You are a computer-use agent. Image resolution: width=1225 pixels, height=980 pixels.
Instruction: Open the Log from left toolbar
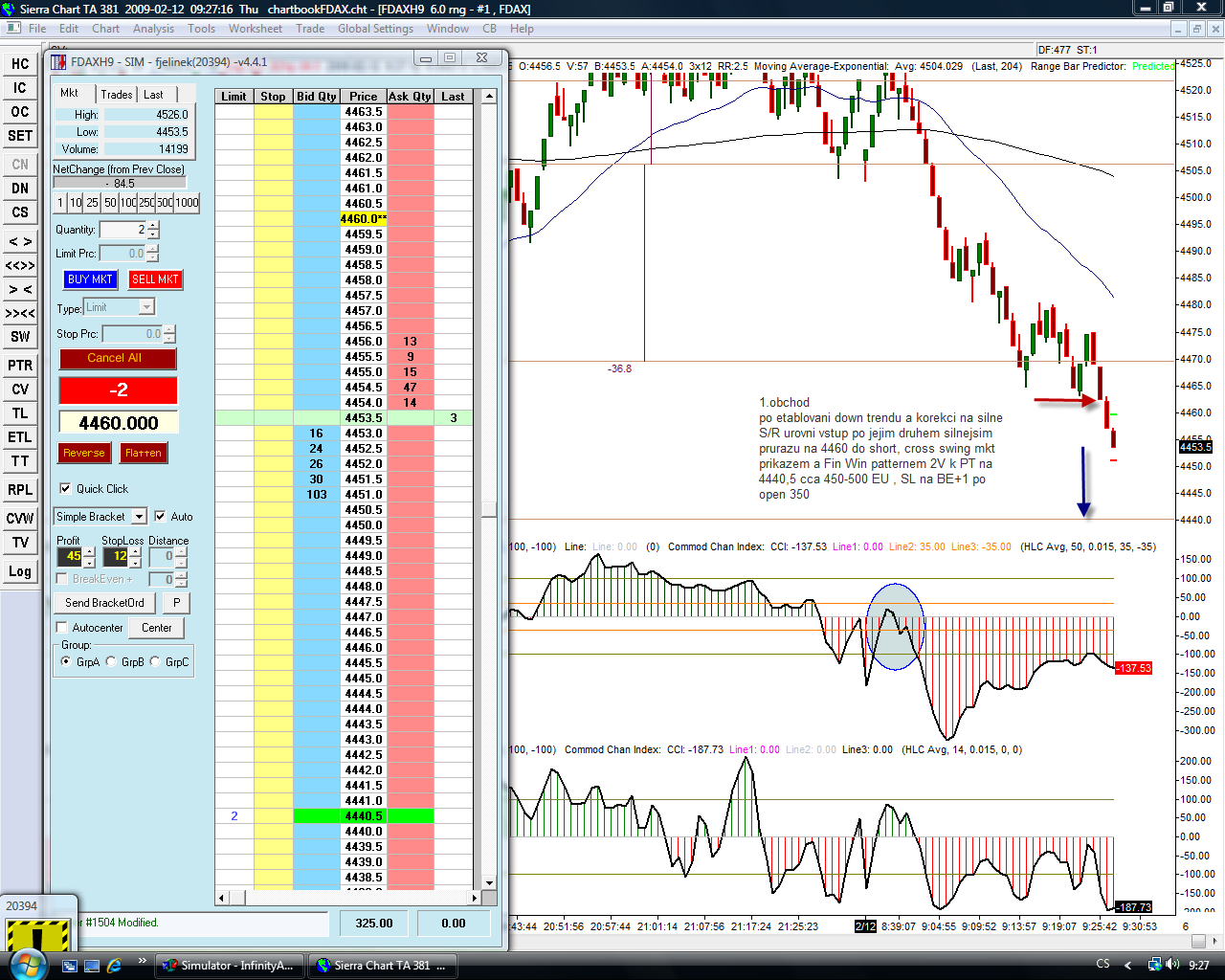click(x=20, y=571)
